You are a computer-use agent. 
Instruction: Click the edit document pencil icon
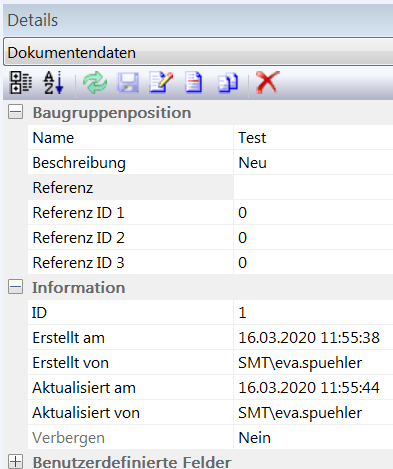tap(161, 82)
